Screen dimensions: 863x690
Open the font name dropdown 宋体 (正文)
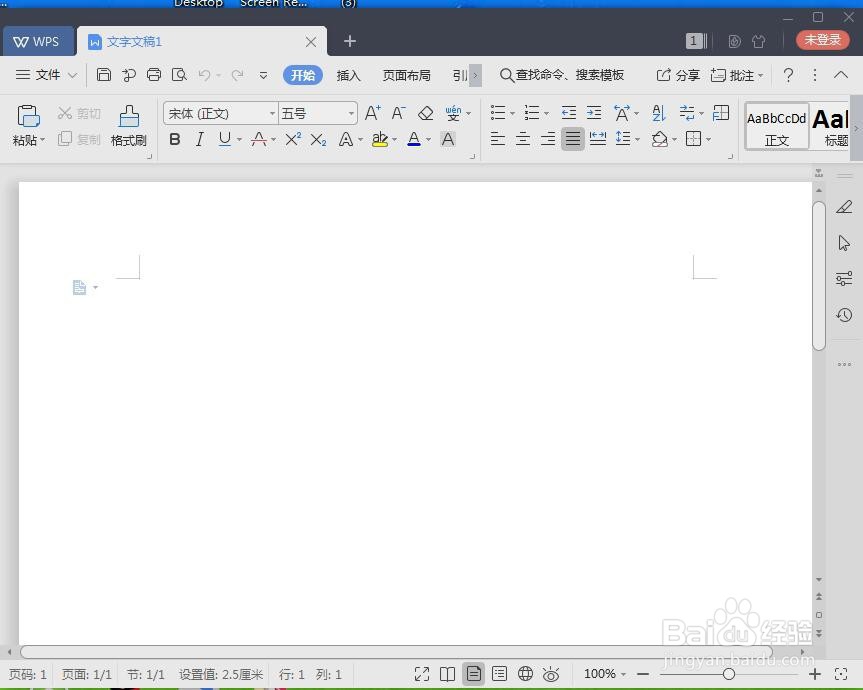(220, 113)
